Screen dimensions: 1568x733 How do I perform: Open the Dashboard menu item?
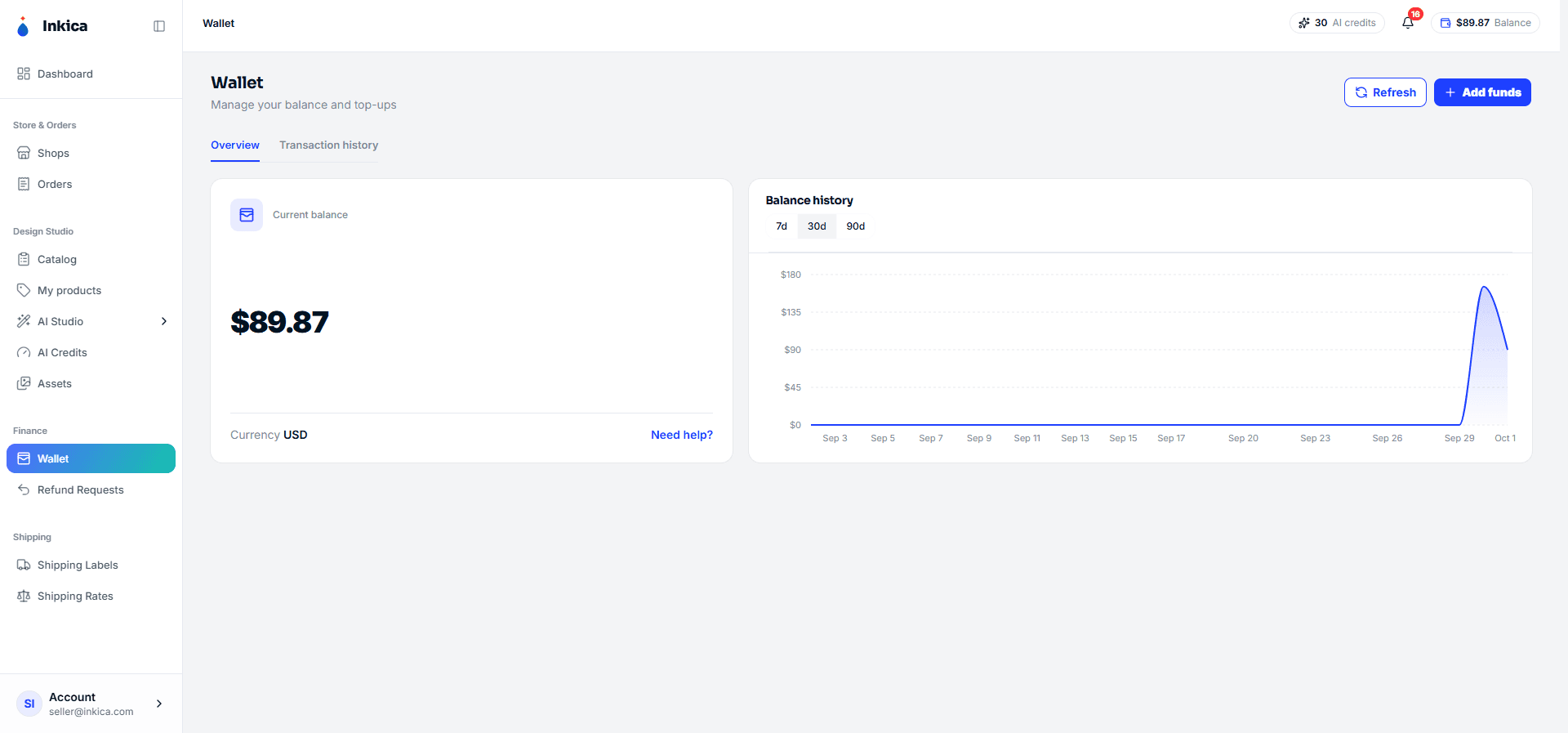[91, 74]
